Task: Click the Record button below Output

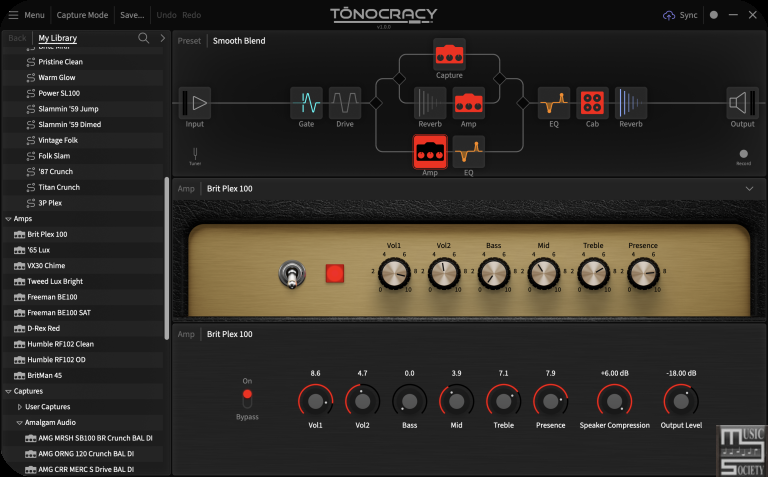Action: coord(744,154)
